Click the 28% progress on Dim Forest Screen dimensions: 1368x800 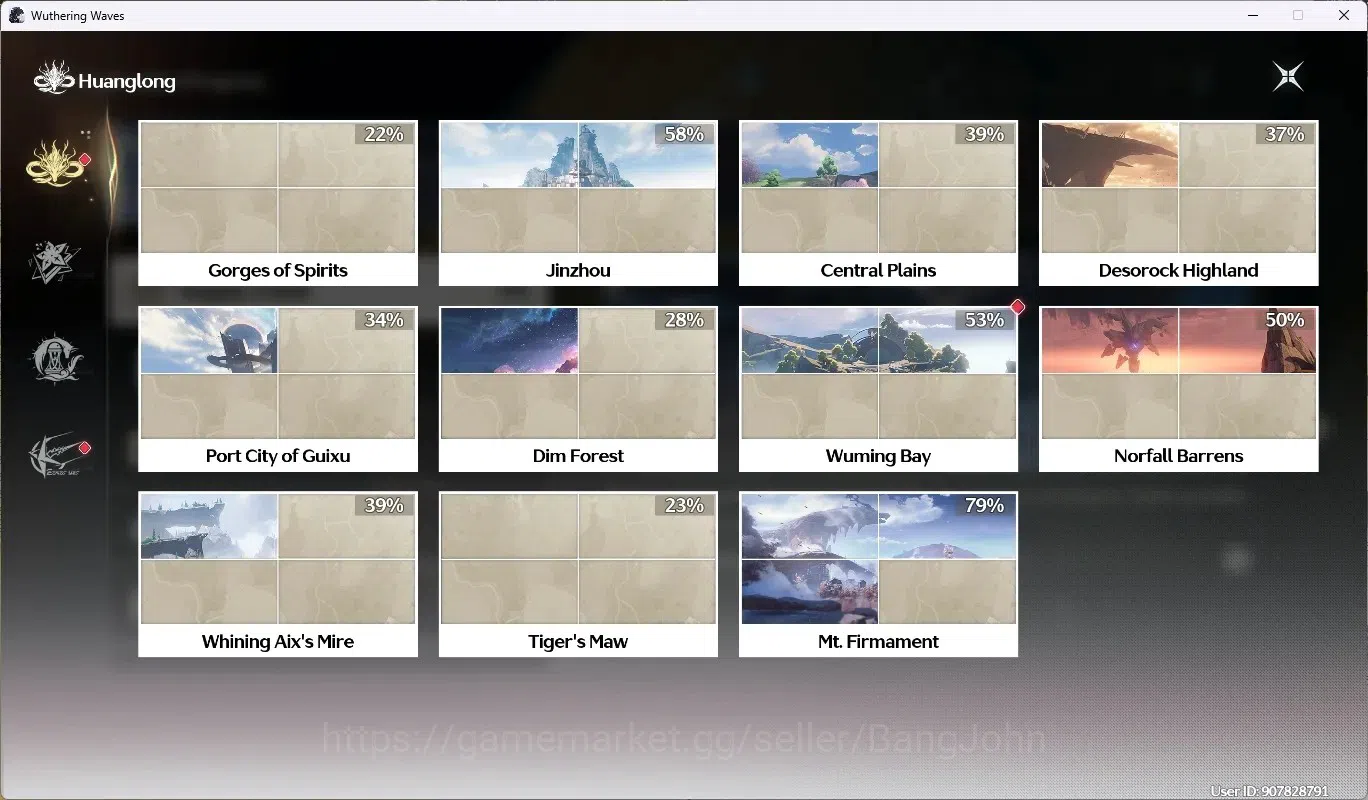pos(684,320)
